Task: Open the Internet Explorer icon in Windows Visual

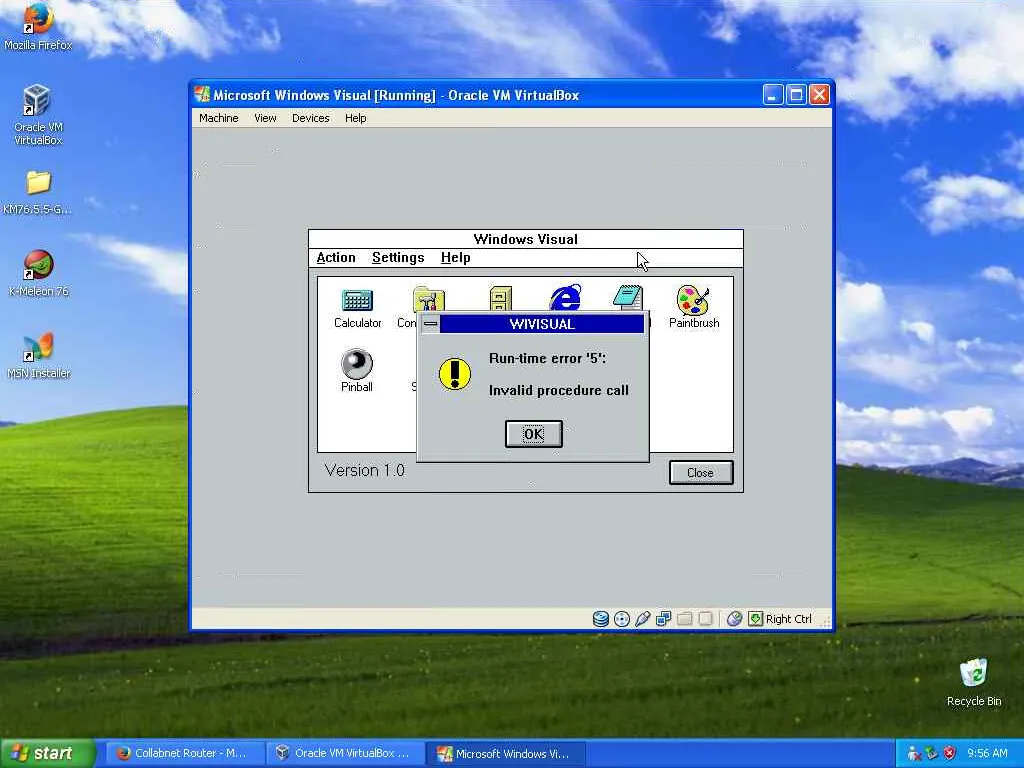Action: pyautogui.click(x=565, y=298)
